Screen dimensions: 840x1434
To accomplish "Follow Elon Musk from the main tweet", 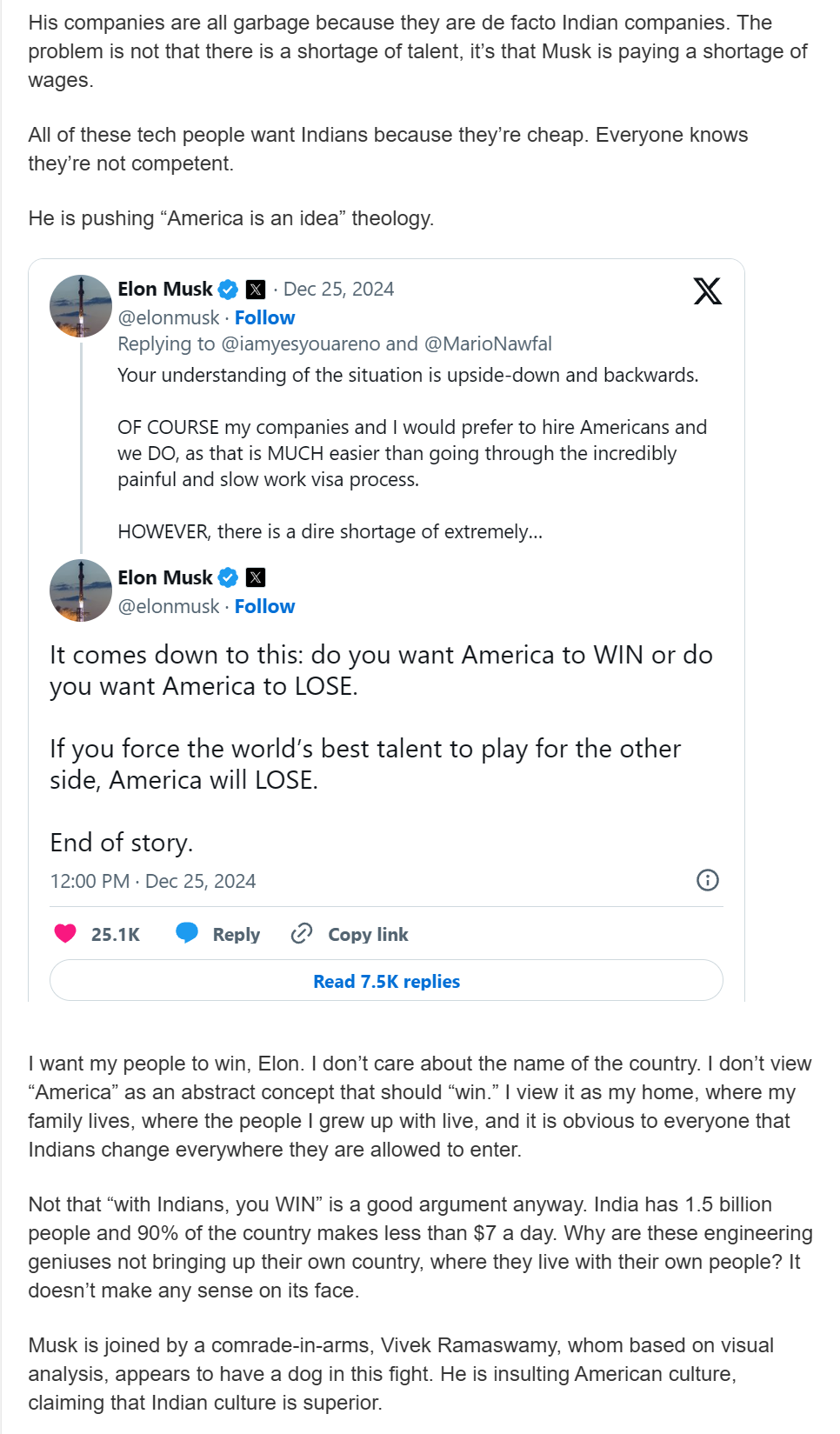I will tap(264, 606).
